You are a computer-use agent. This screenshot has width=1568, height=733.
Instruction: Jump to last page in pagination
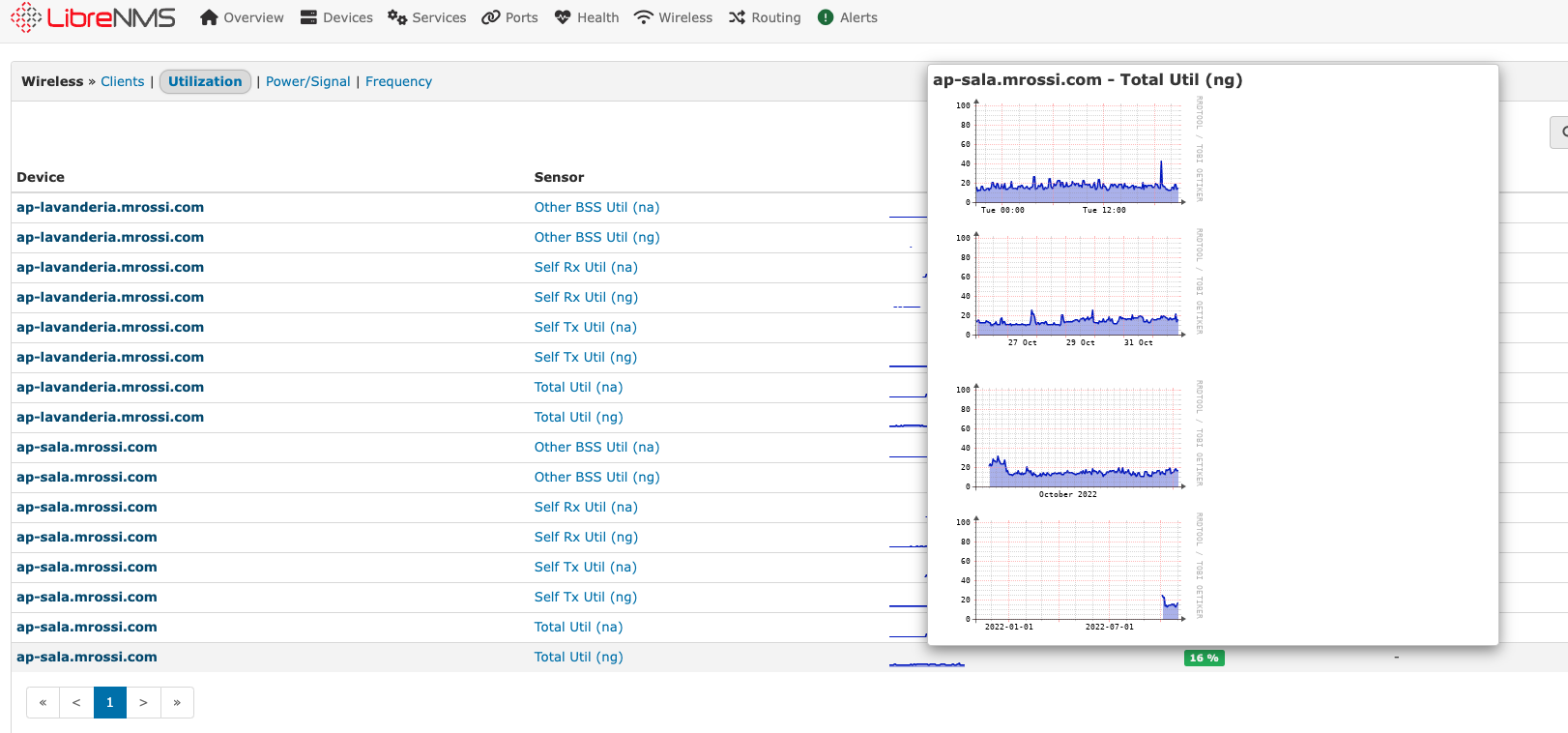(x=177, y=703)
